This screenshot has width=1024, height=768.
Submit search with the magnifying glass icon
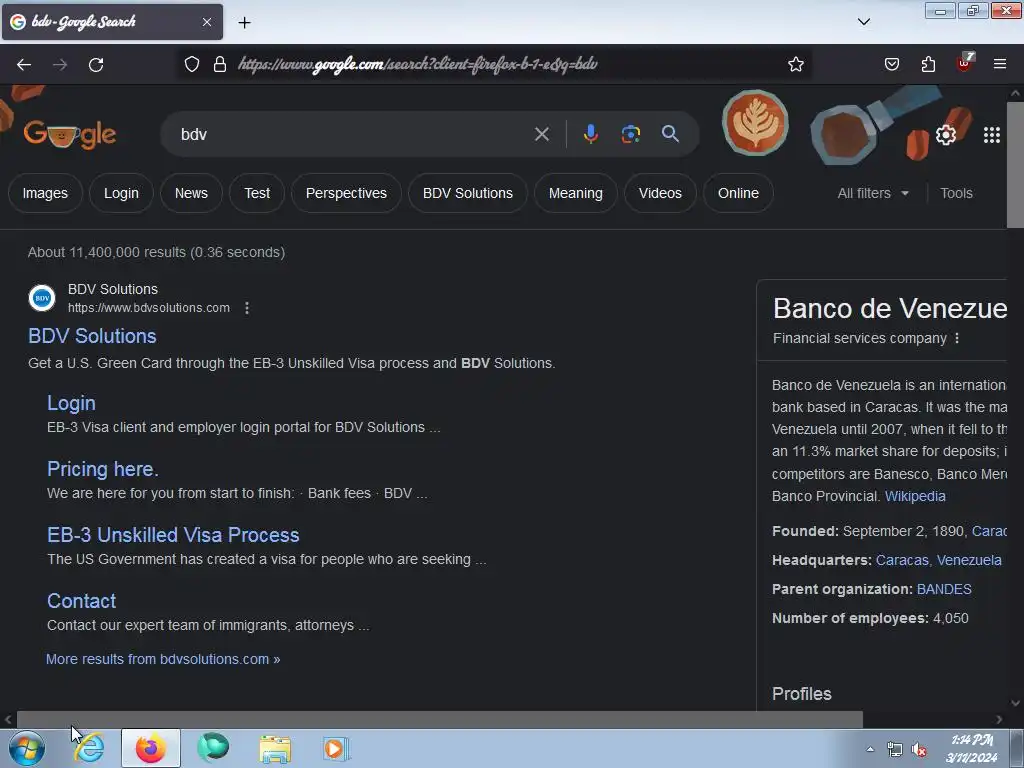tap(670, 134)
